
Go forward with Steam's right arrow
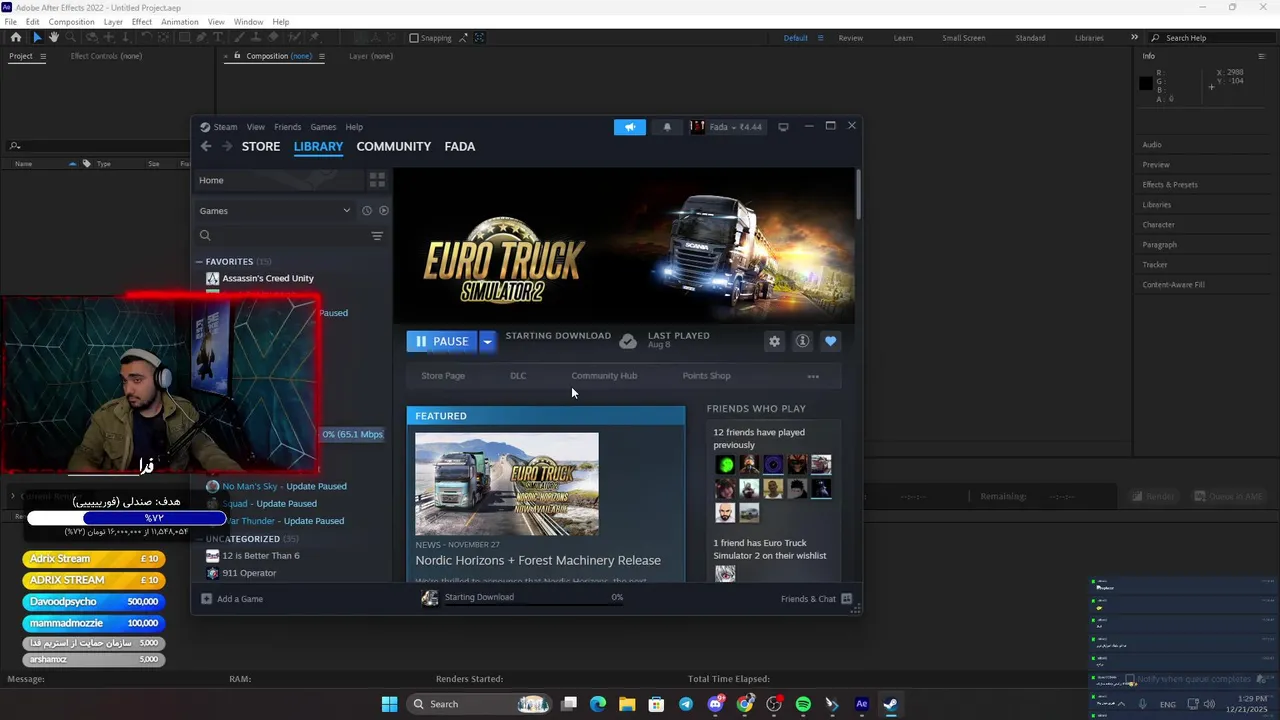[x=227, y=146]
